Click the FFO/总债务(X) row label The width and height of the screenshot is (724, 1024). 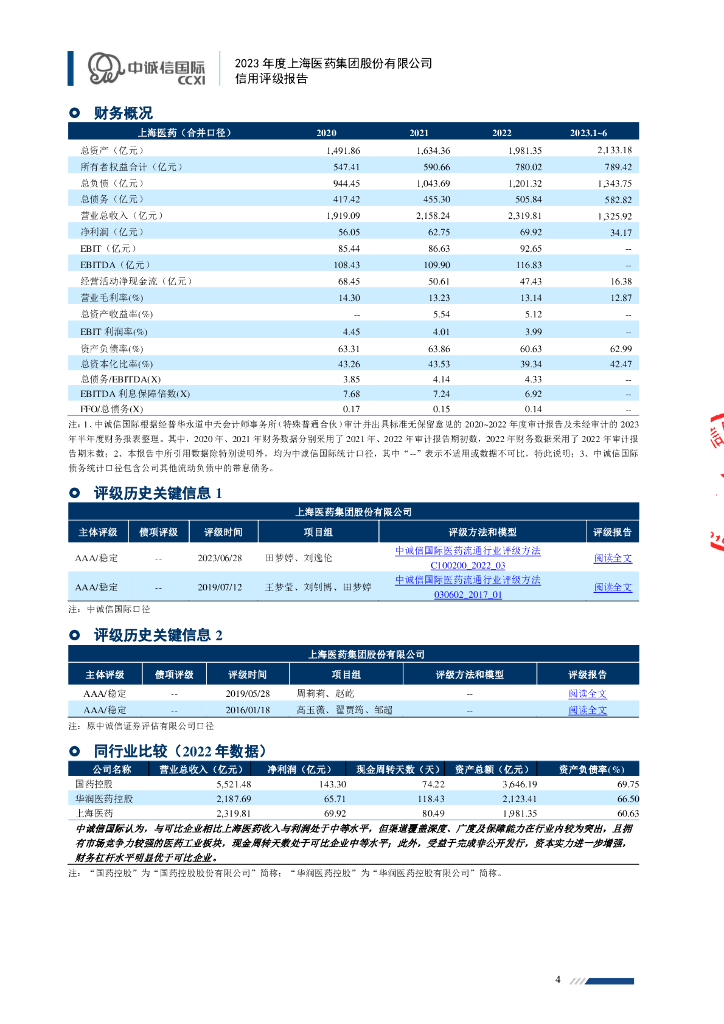click(111, 409)
